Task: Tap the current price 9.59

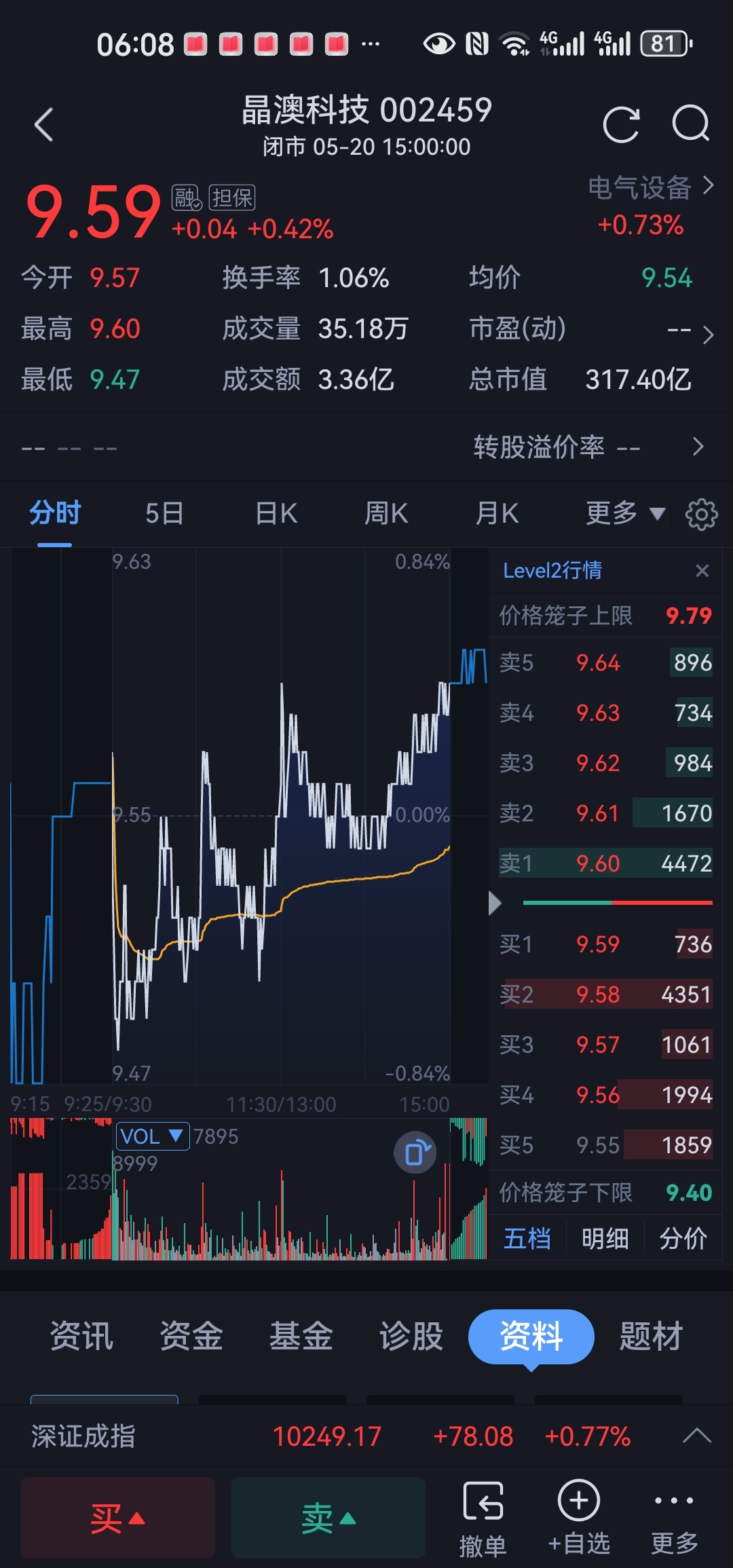Action: (93, 212)
